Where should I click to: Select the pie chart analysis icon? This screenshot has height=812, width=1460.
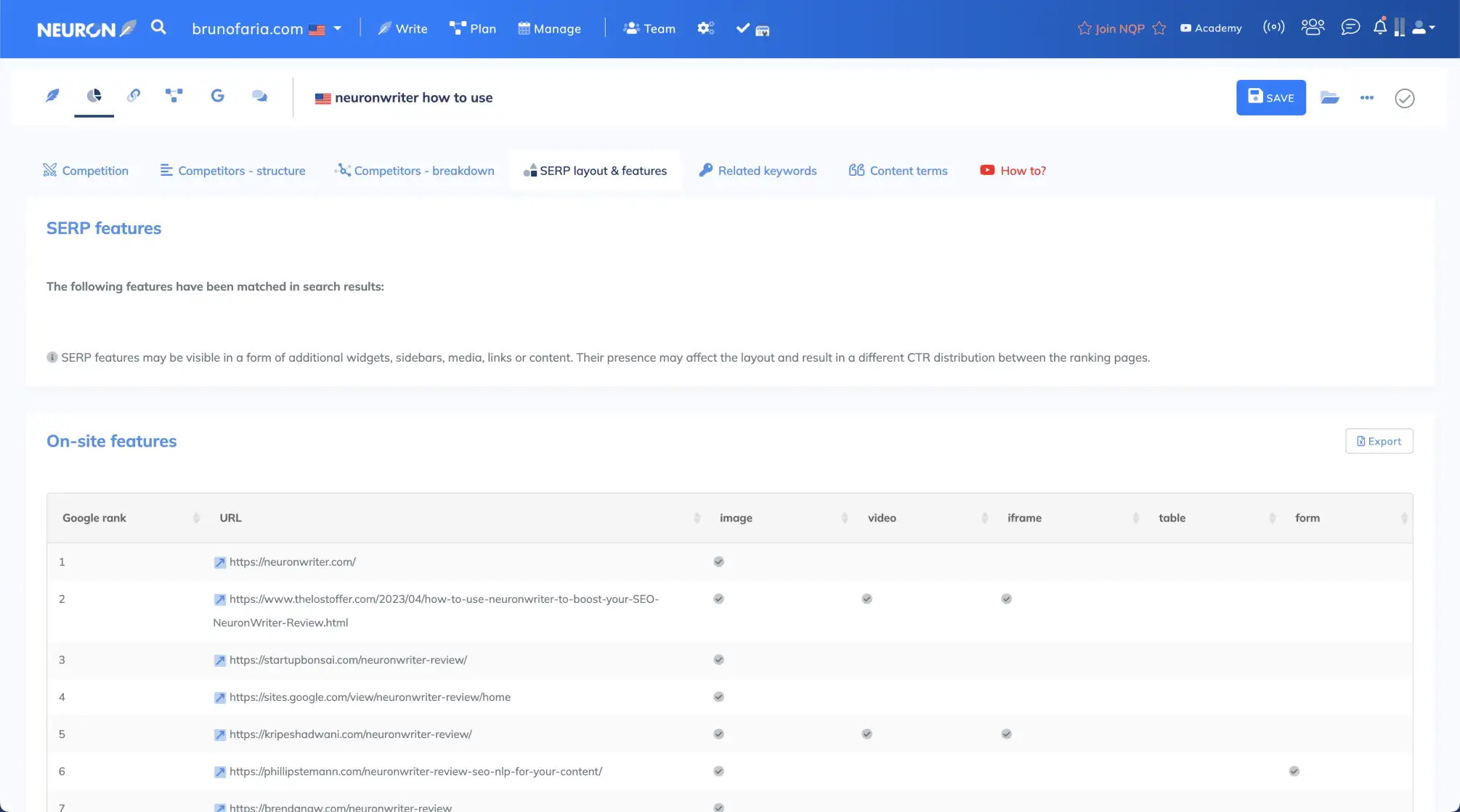click(x=94, y=96)
